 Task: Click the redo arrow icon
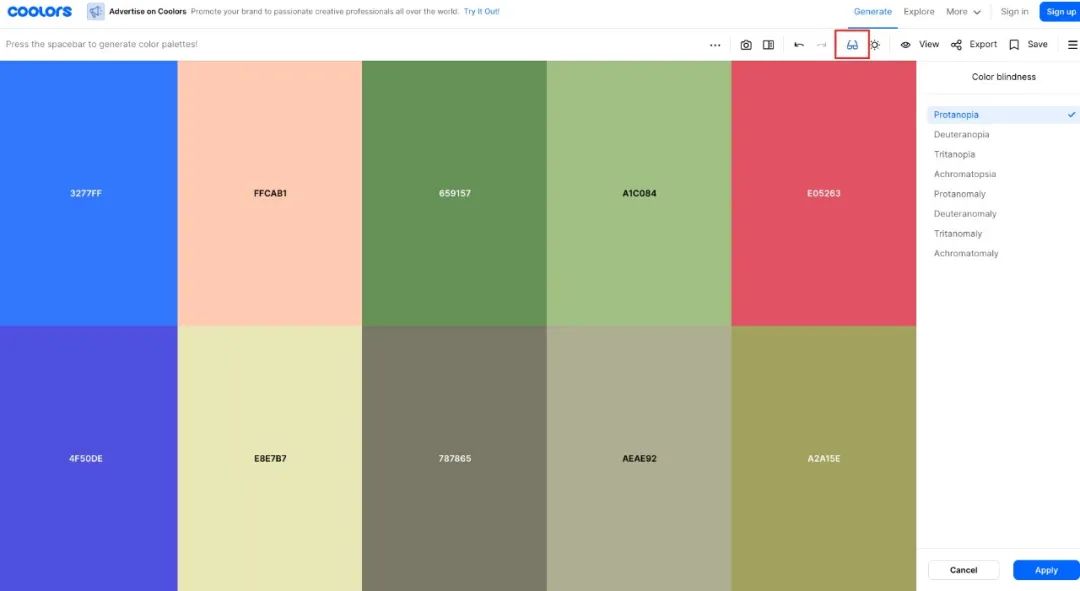coord(821,45)
